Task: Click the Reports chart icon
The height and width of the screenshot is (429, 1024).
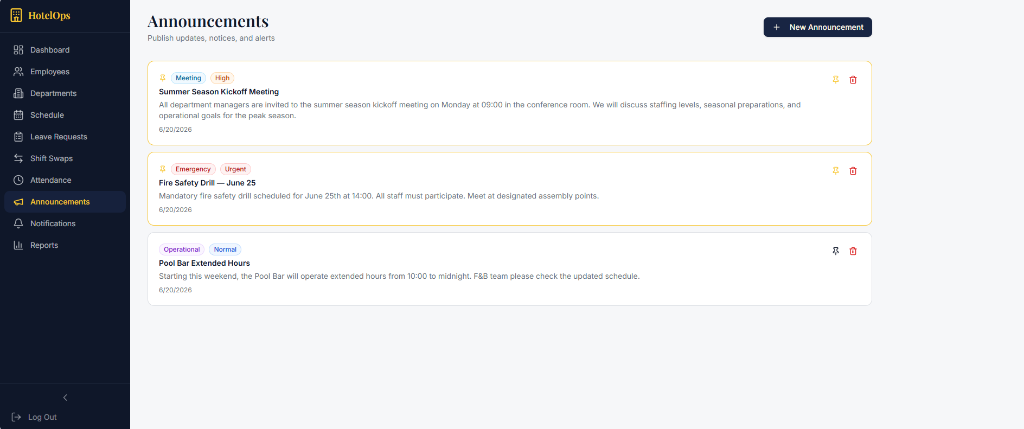Action: [18, 246]
